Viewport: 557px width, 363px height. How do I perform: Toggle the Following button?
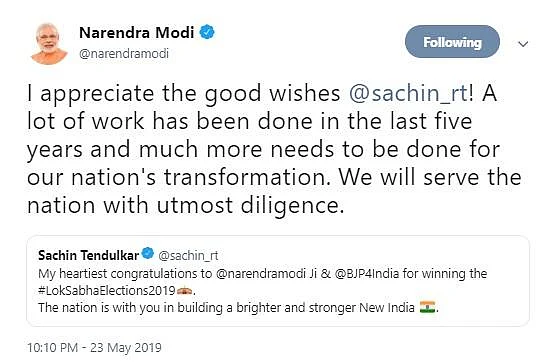452,42
